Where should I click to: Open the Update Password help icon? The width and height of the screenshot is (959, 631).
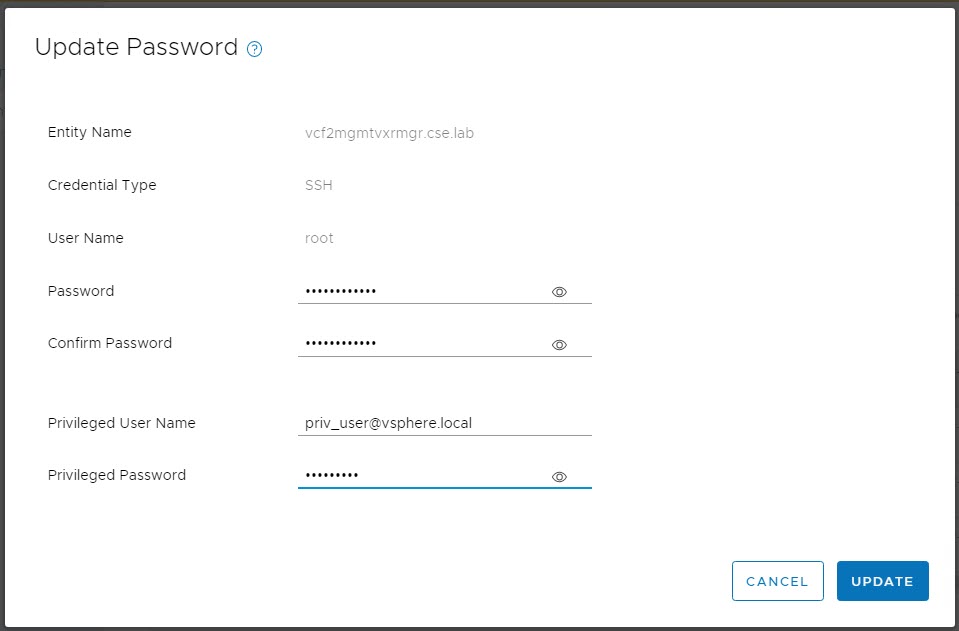254,49
